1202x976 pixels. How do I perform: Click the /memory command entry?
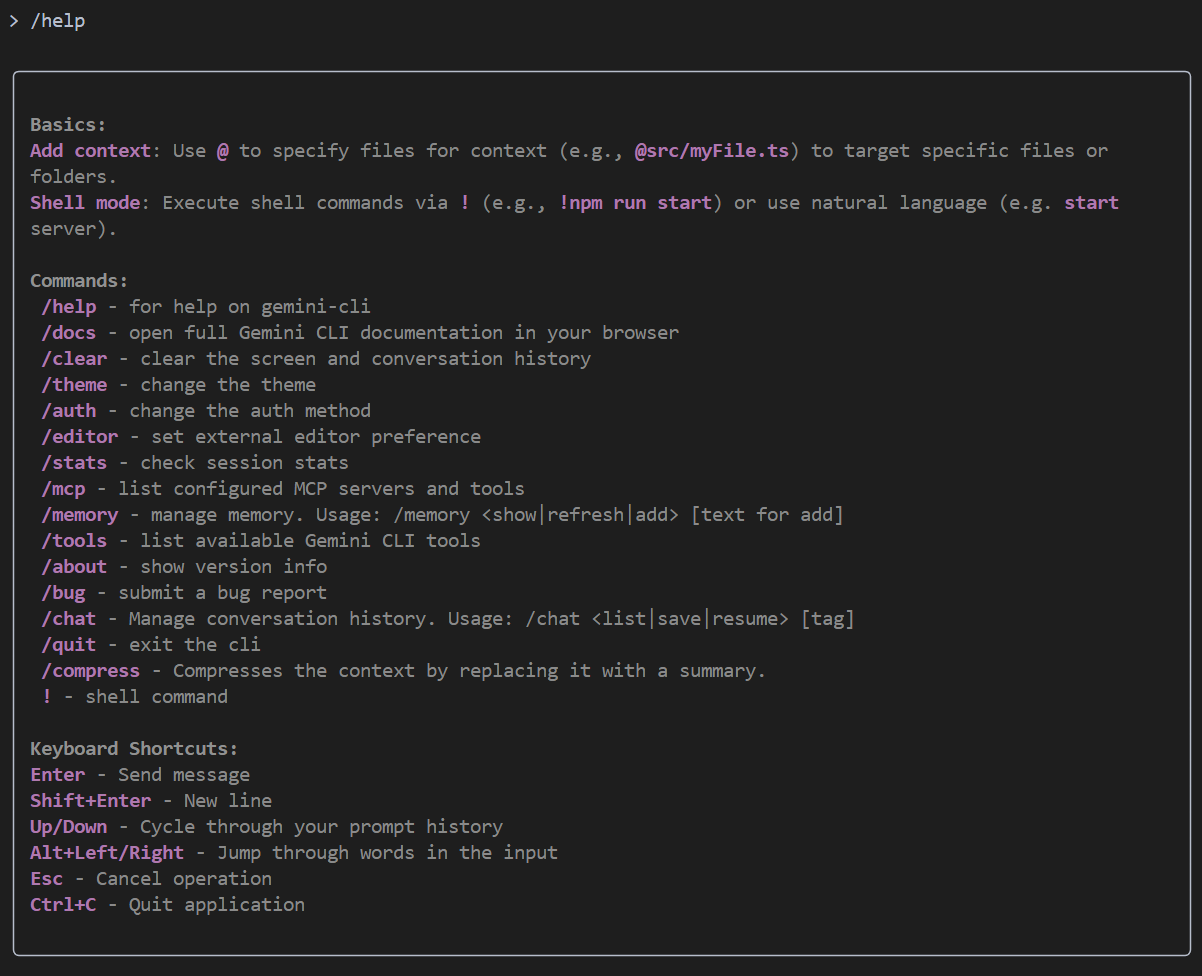[x=79, y=515]
